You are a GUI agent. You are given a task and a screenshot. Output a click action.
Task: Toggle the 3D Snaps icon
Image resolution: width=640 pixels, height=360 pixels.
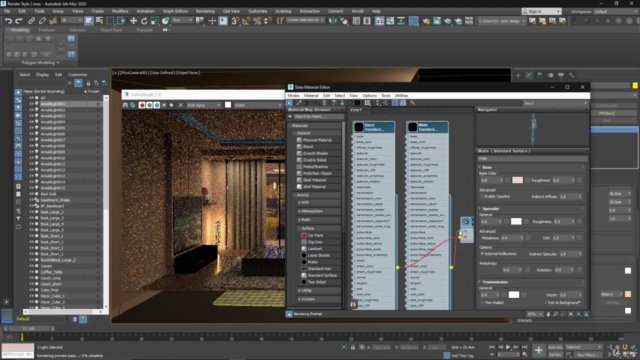point(235,21)
